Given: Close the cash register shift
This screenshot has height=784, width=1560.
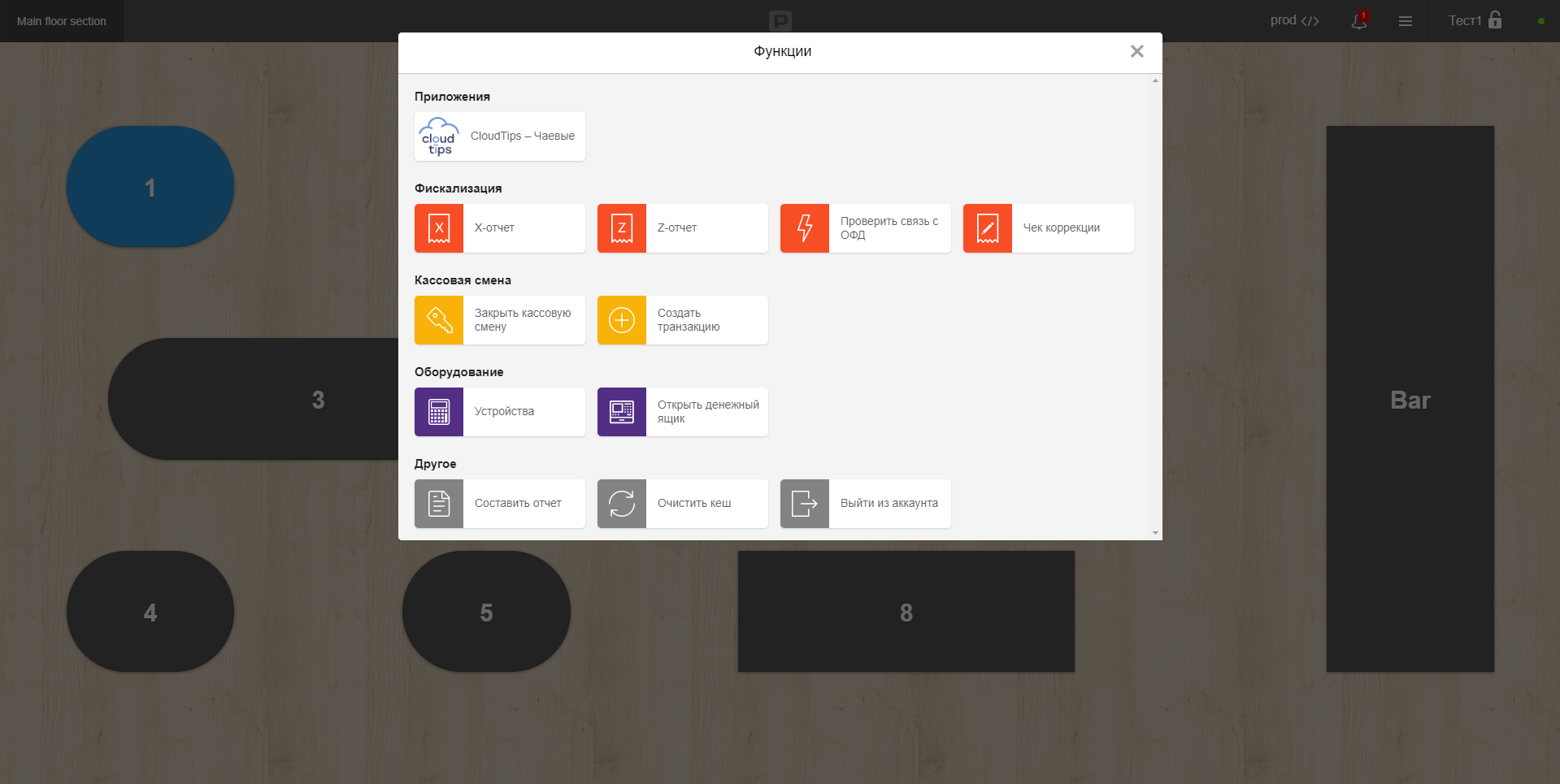Looking at the screenshot, I should pos(499,320).
